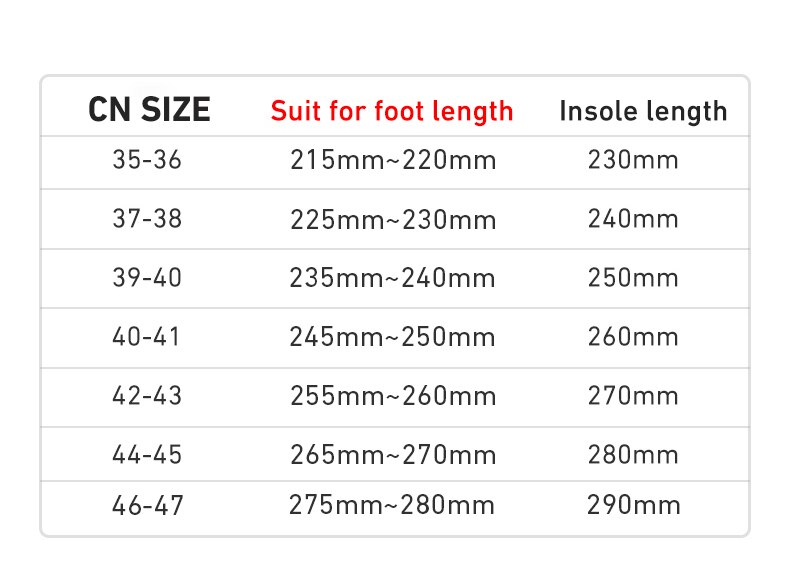
Task: Select the 35-36 size cell
Action: (x=147, y=160)
